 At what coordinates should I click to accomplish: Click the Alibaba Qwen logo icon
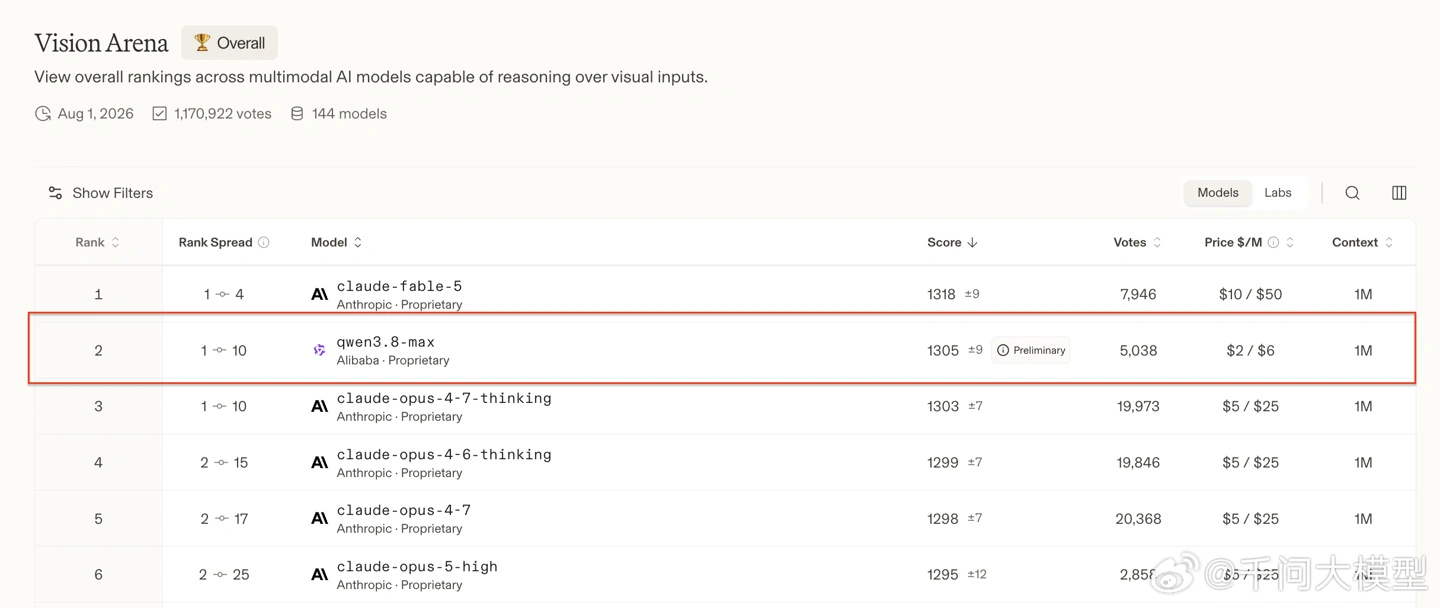pos(320,350)
